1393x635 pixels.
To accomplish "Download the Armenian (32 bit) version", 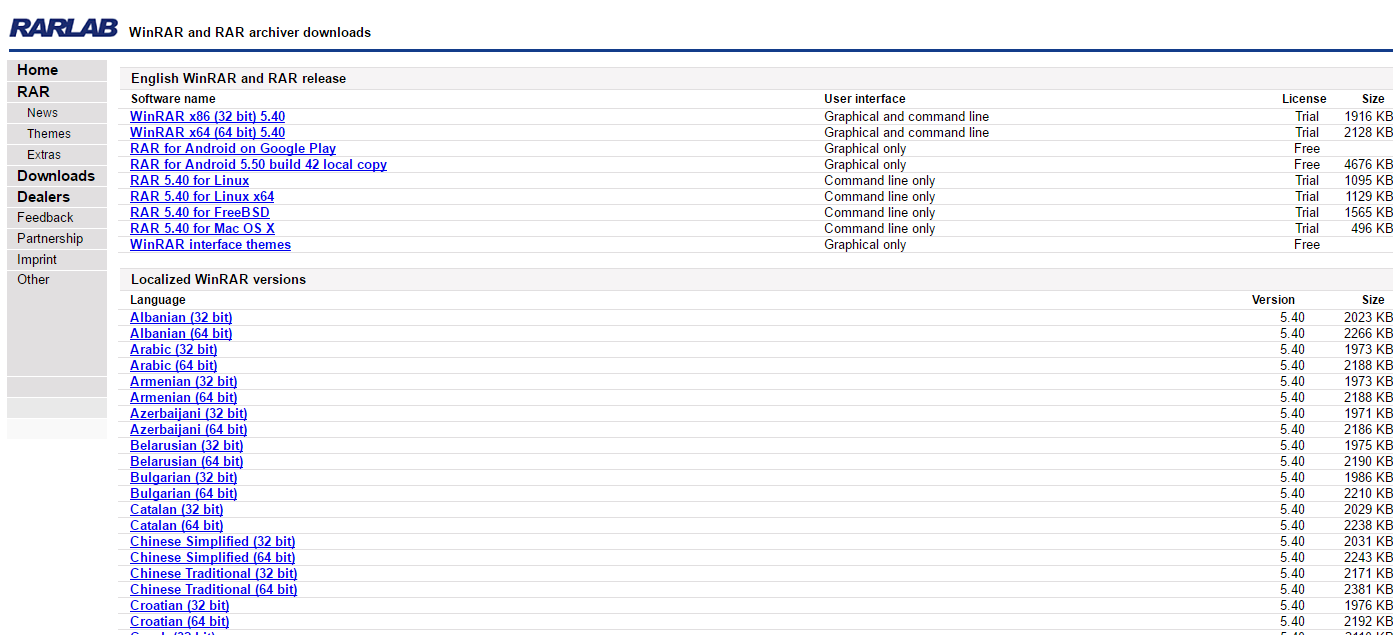I will [x=184, y=382].
